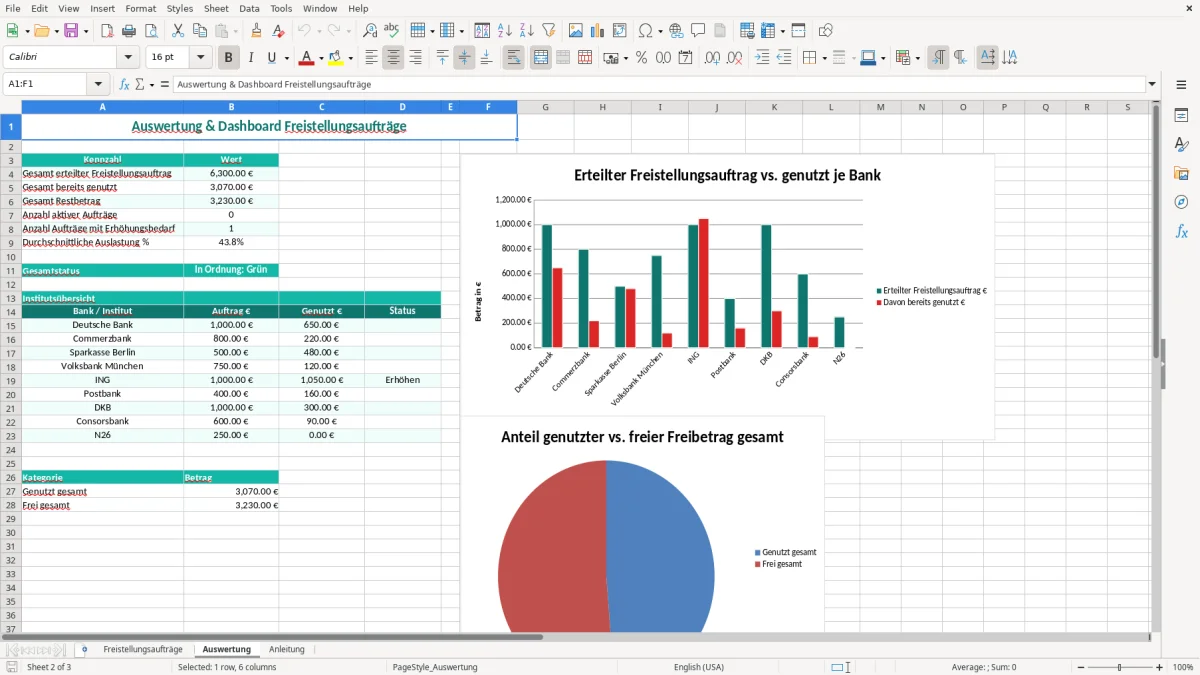Toggle Left-To-Right text direction
The height and width of the screenshot is (675, 1200).
(938, 58)
